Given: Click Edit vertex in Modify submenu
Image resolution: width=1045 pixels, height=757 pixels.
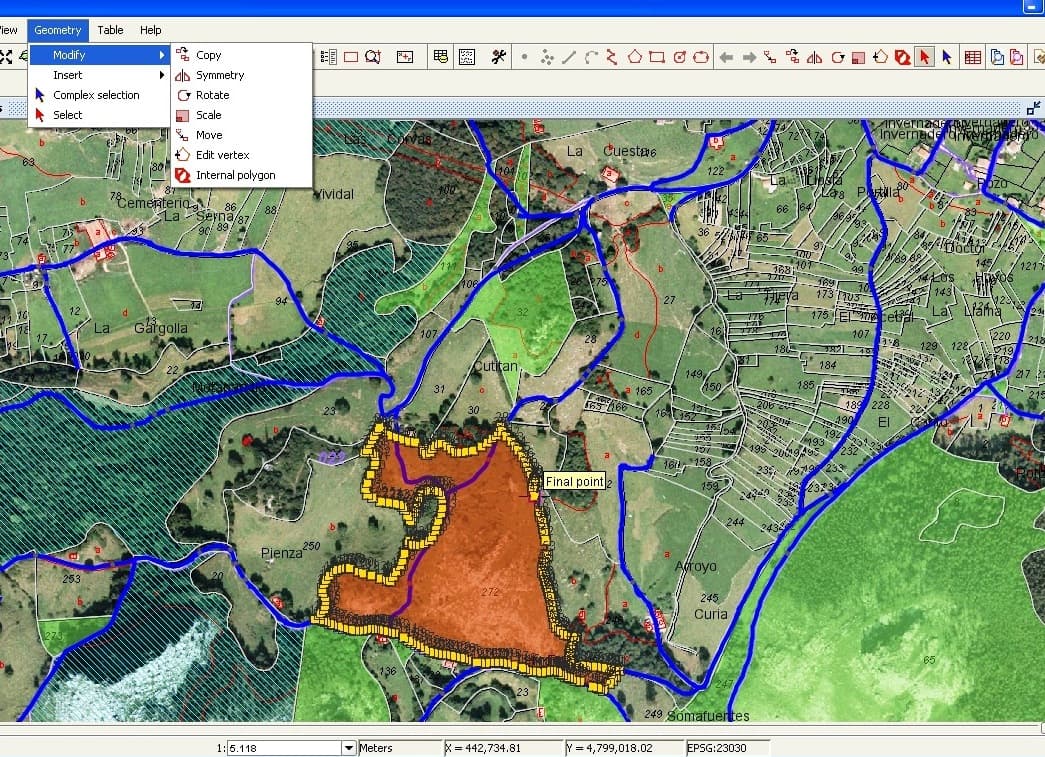Looking at the screenshot, I should tap(241, 155).
